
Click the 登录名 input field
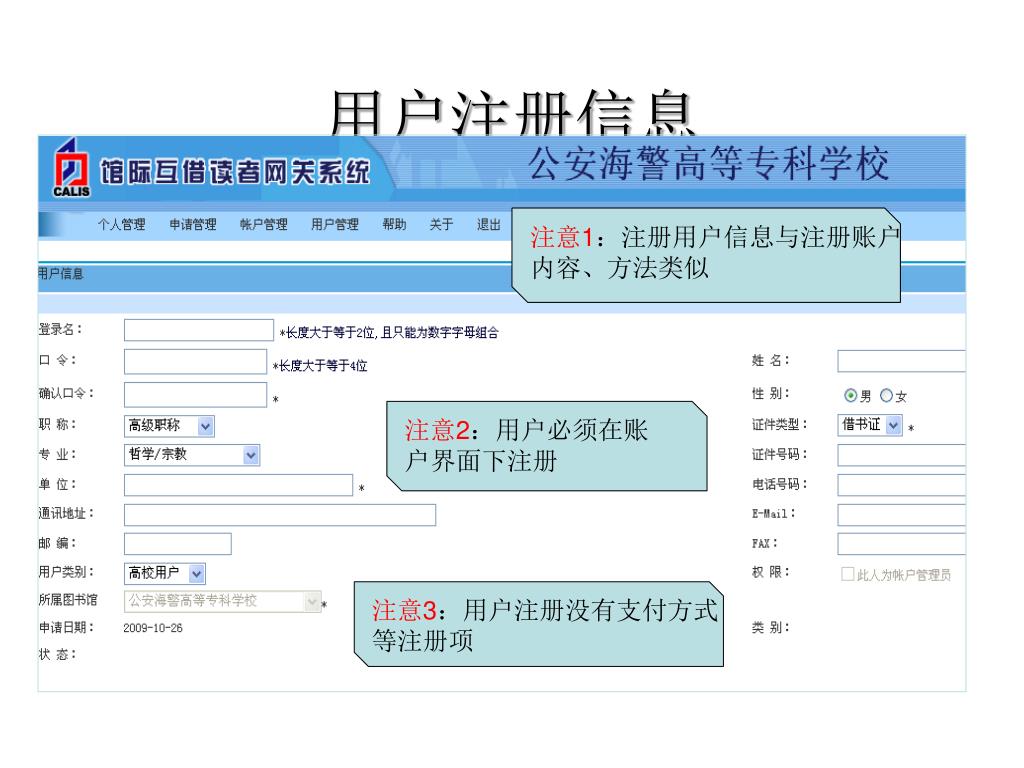tap(199, 330)
